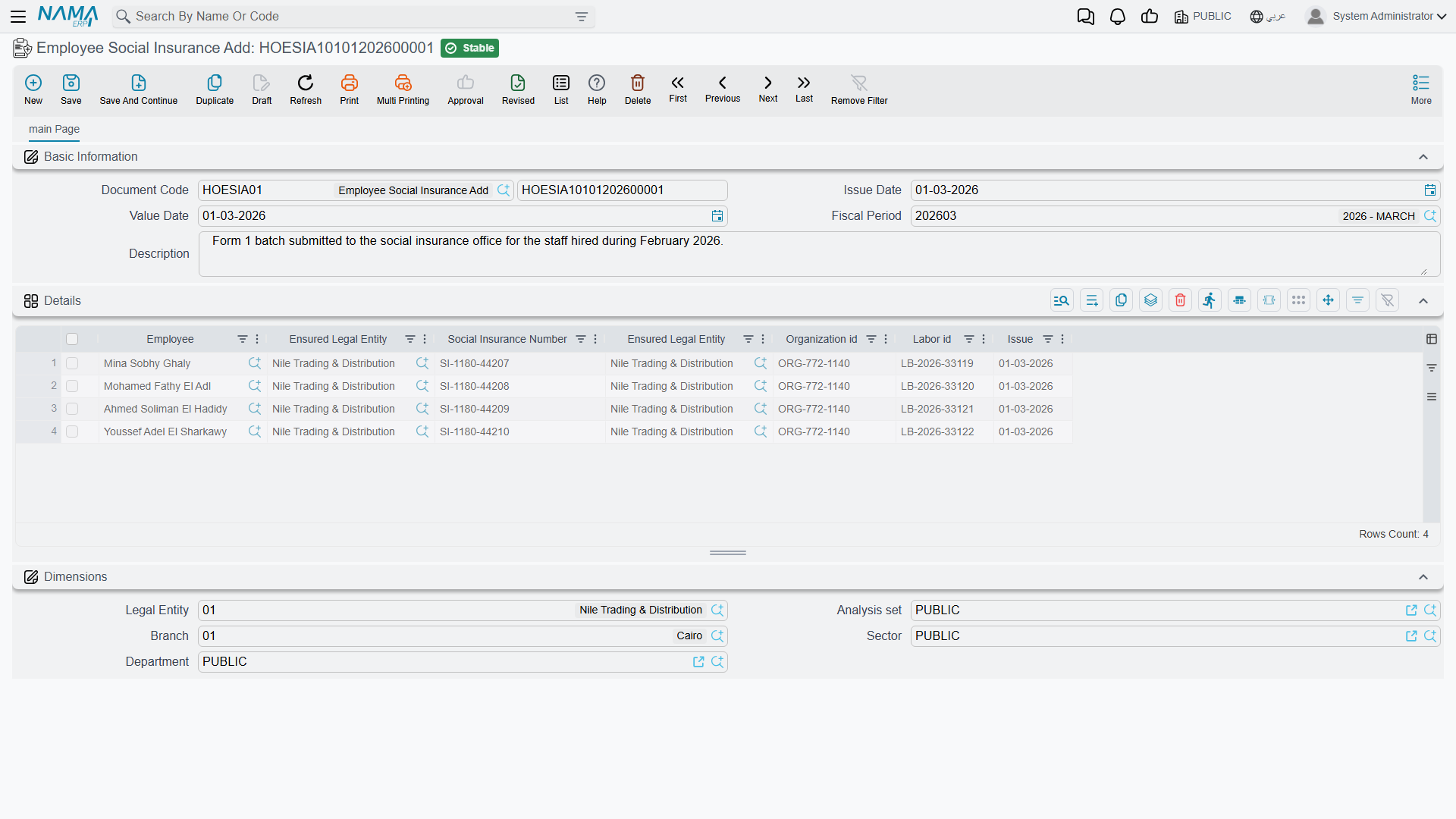Open System Administrator user dropdown

point(1376,17)
